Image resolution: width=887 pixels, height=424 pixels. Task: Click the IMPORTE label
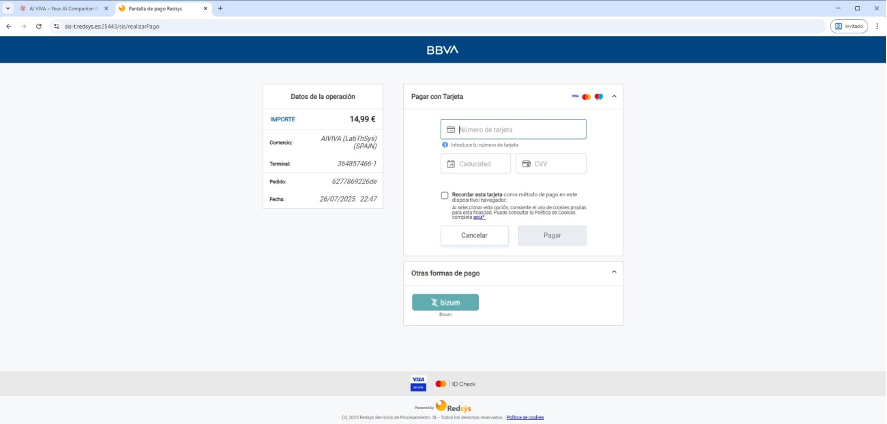(x=283, y=119)
